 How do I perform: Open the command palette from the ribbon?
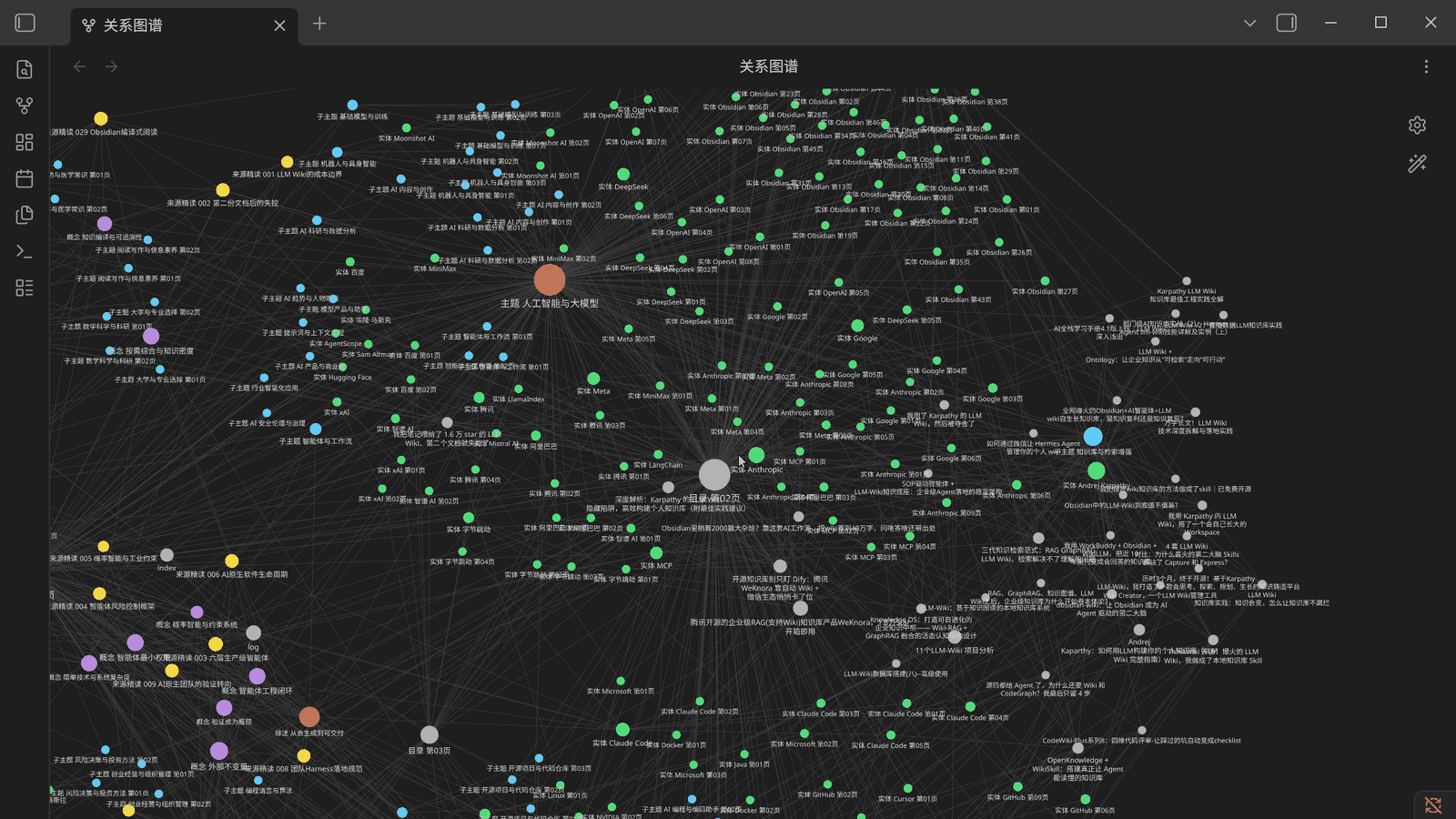(x=25, y=252)
